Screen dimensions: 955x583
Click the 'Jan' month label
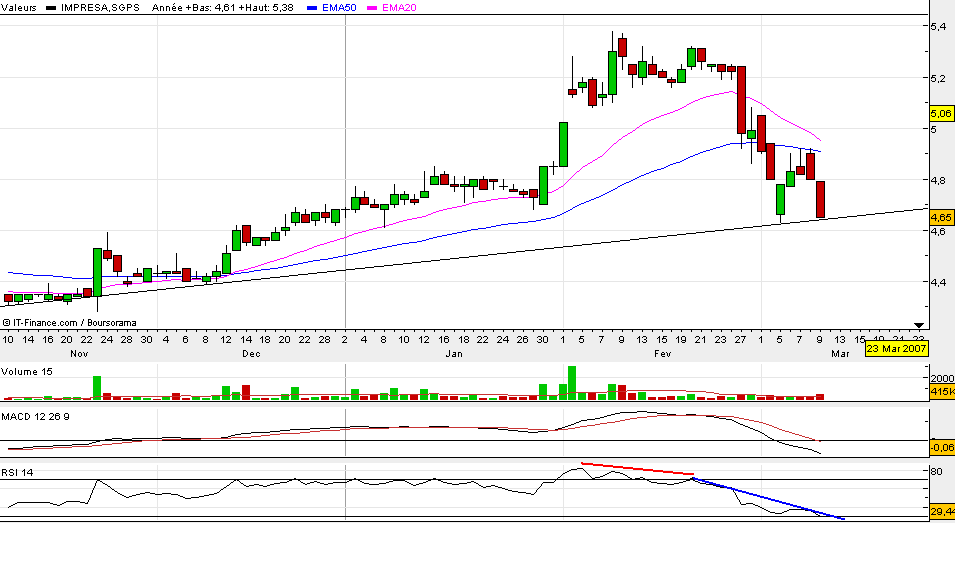point(454,353)
